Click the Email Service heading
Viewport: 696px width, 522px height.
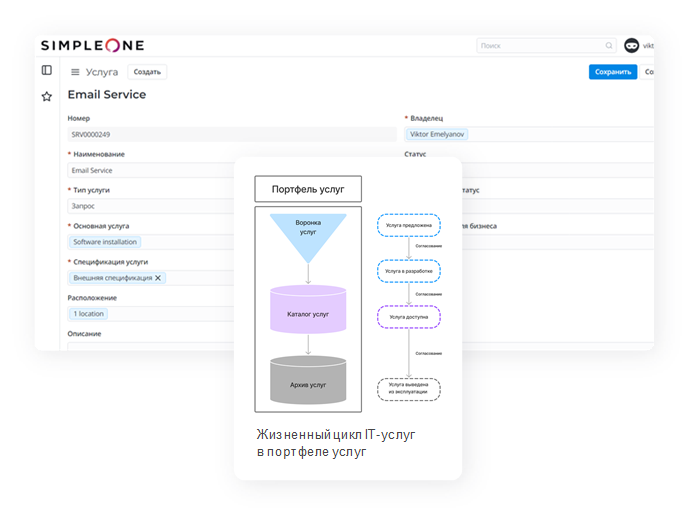pyautogui.click(x=107, y=95)
